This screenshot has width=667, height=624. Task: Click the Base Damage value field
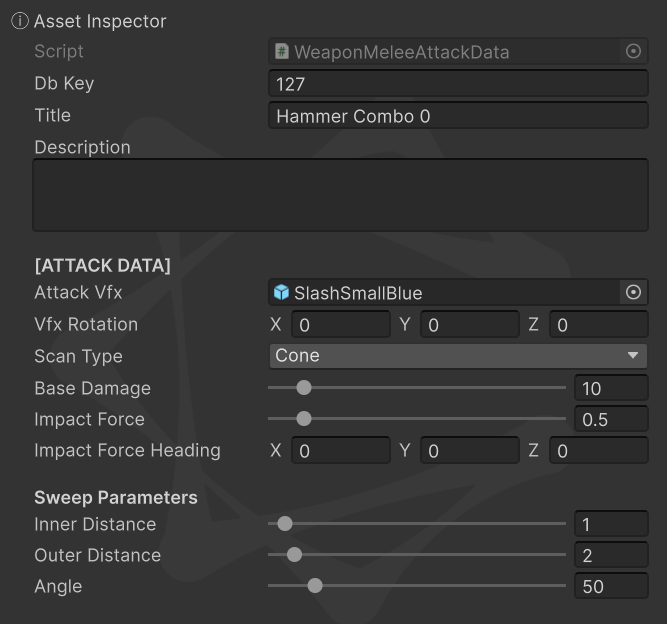pos(611,388)
